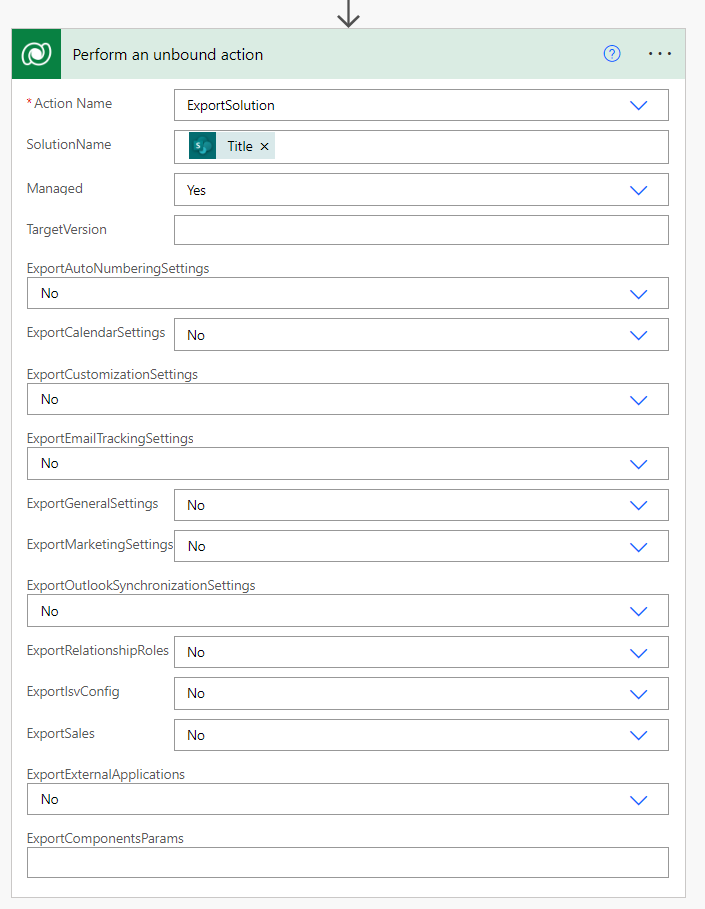Click the Perform an unbound action title
Viewport: 705px width, 909px height.
[x=168, y=55]
